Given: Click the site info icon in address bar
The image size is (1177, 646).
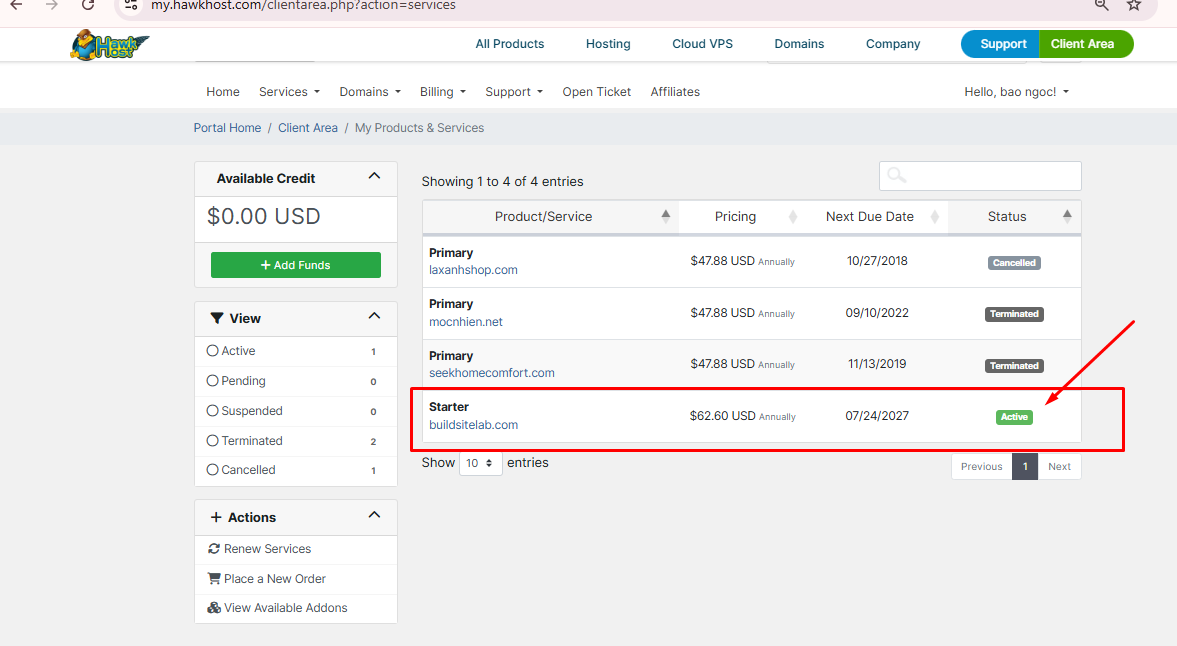Looking at the screenshot, I should coord(131,5).
